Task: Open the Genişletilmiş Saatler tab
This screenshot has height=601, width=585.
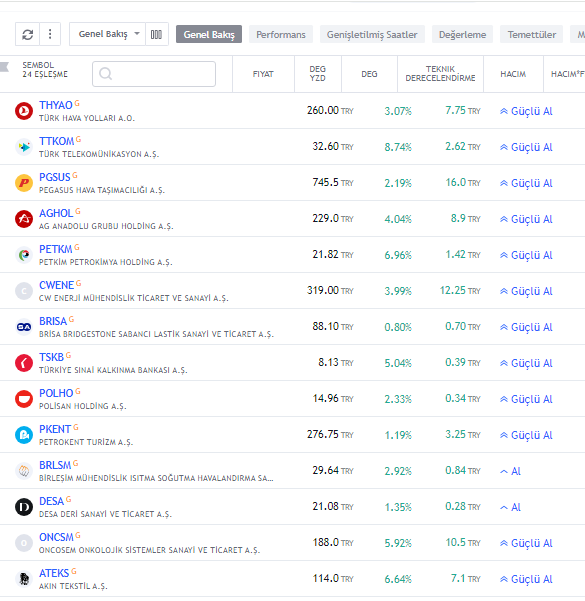Action: pos(372,34)
